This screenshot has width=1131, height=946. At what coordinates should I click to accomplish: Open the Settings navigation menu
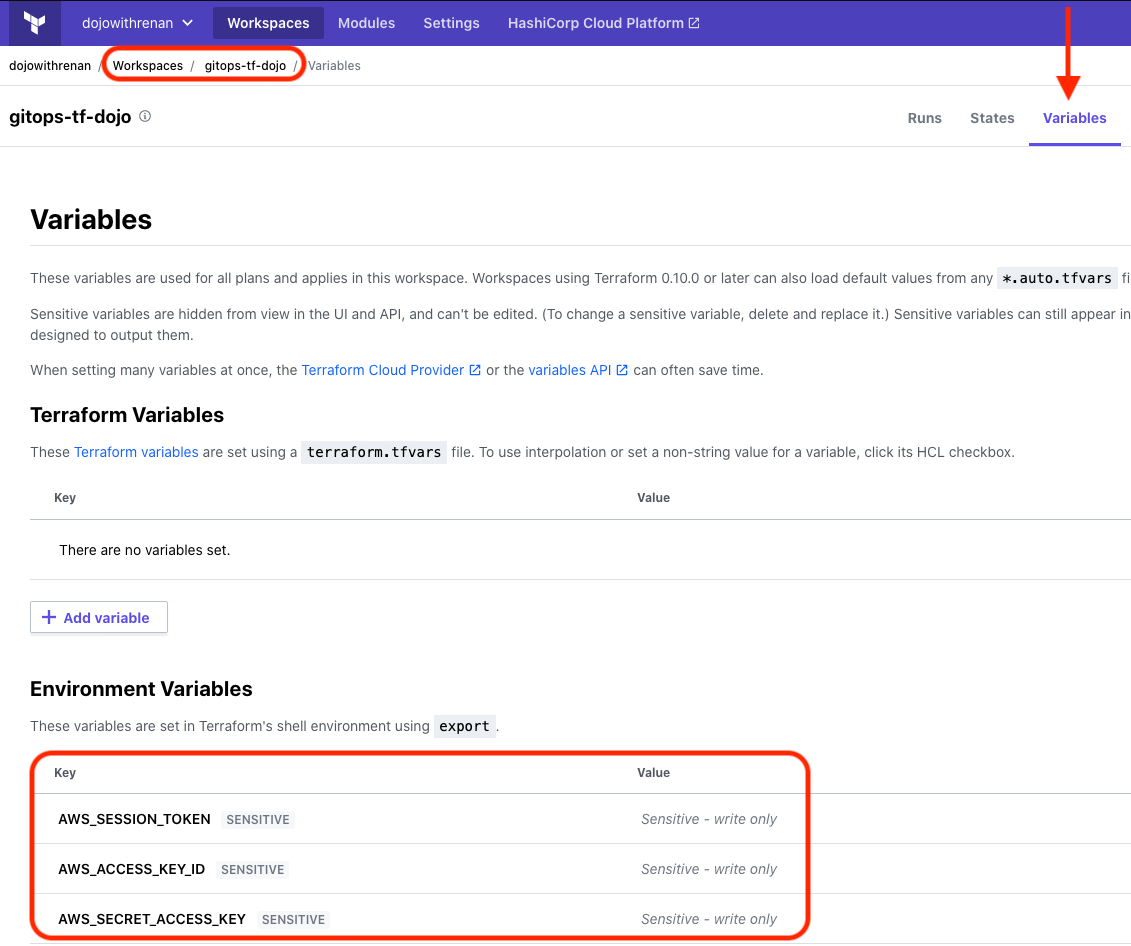click(452, 23)
